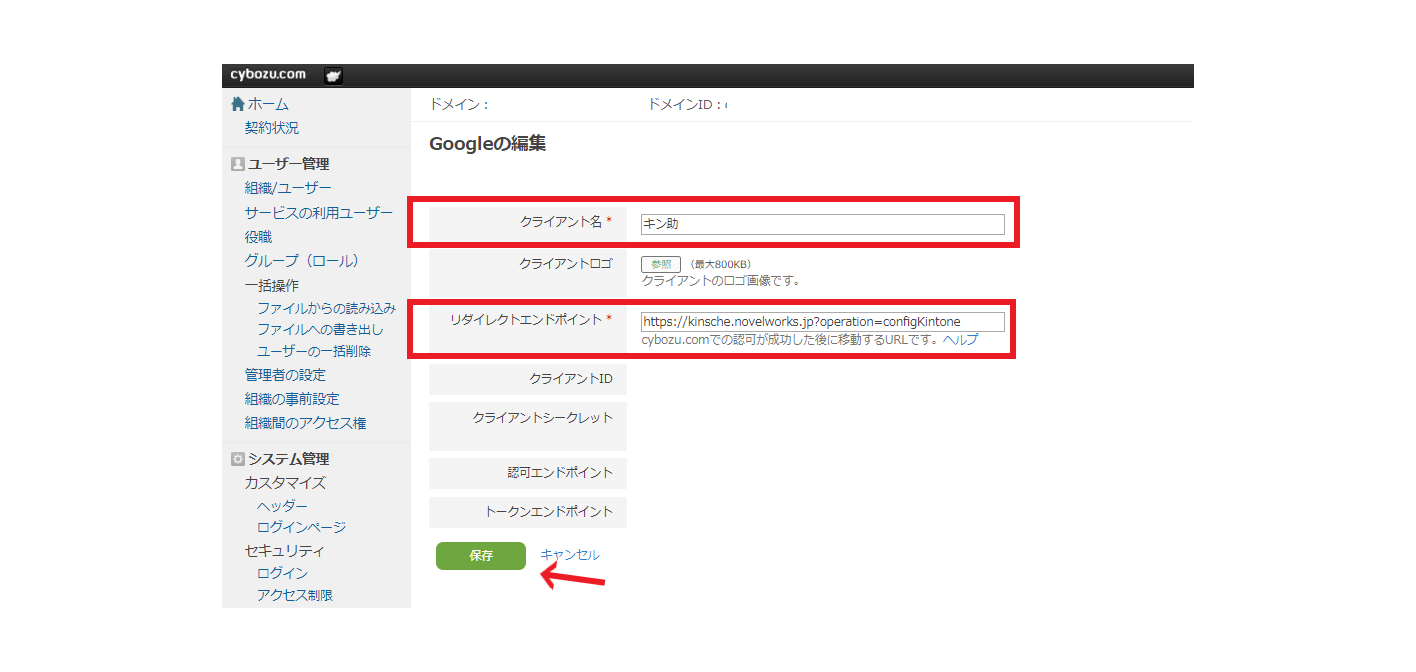Click the Googleの編集 page title
Image resolution: width=1416 pixels, height=672 pixels.
pyautogui.click(x=488, y=144)
